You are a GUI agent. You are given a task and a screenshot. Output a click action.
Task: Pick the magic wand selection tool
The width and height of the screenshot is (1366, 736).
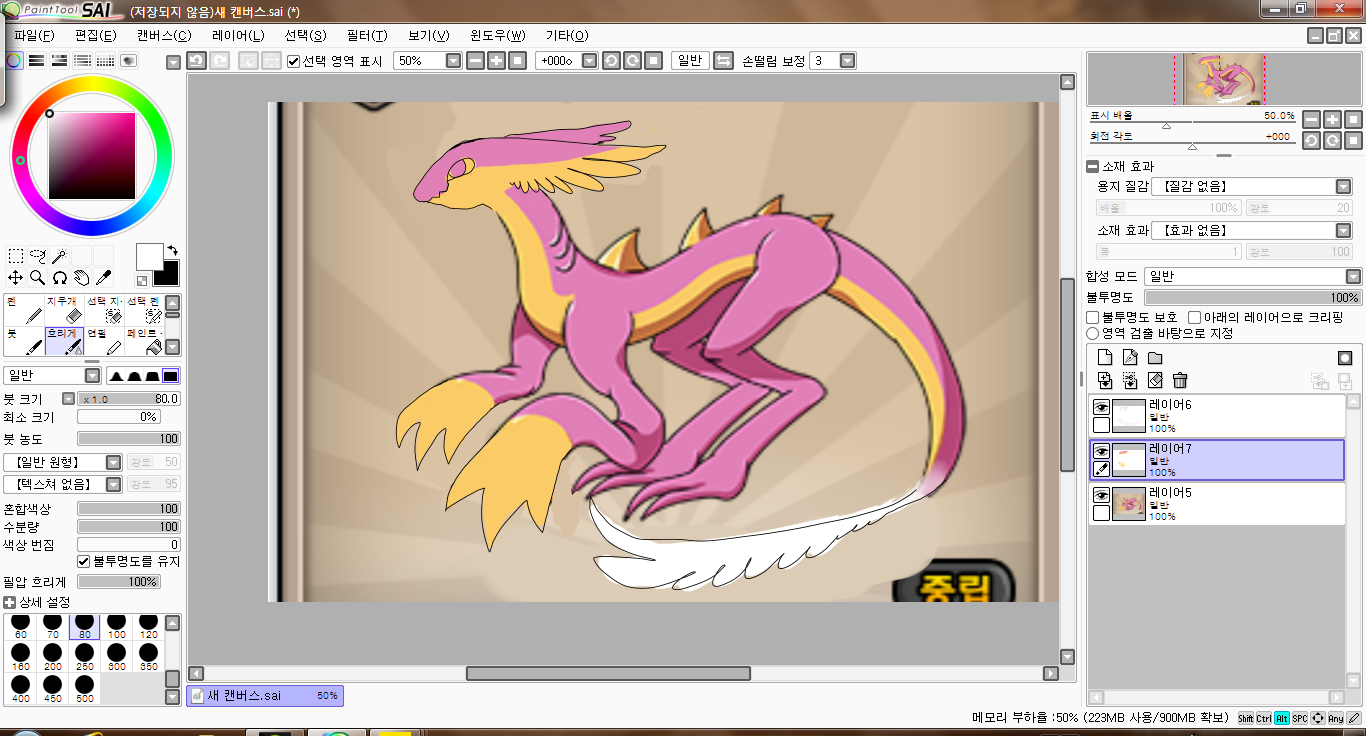pyautogui.click(x=60, y=256)
